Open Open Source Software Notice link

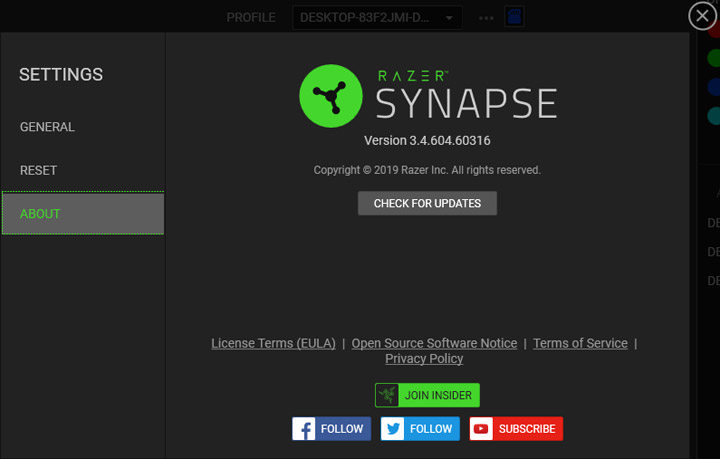point(434,343)
